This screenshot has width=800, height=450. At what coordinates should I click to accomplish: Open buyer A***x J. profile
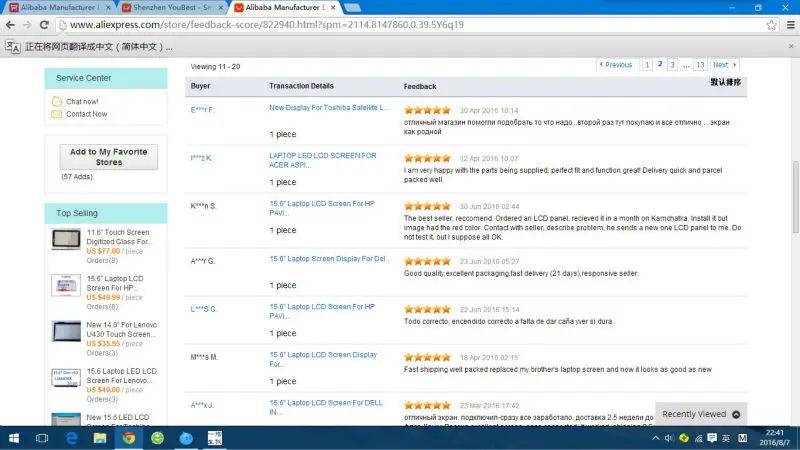[202, 405]
